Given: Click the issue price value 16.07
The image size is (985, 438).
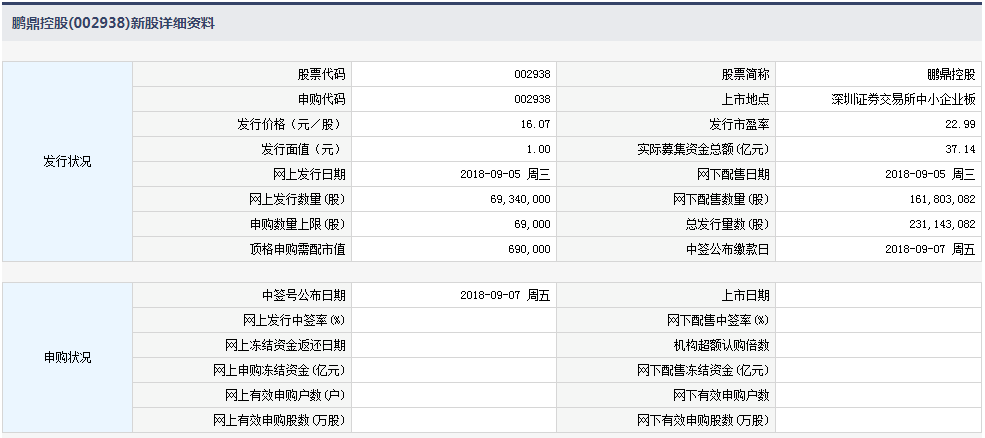Looking at the screenshot, I should click(x=536, y=124).
